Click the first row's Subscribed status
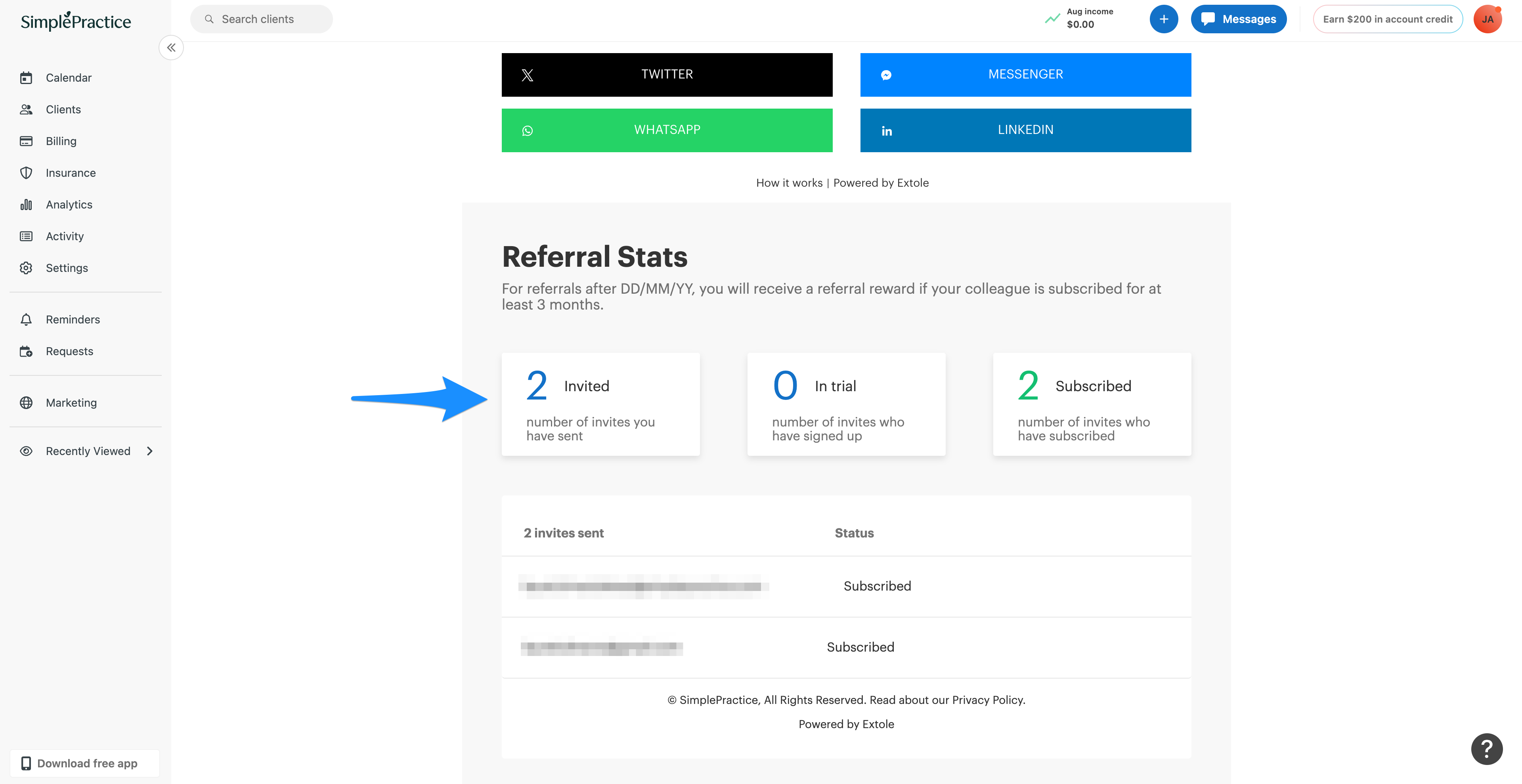This screenshot has height=784, width=1522. pyautogui.click(x=877, y=586)
